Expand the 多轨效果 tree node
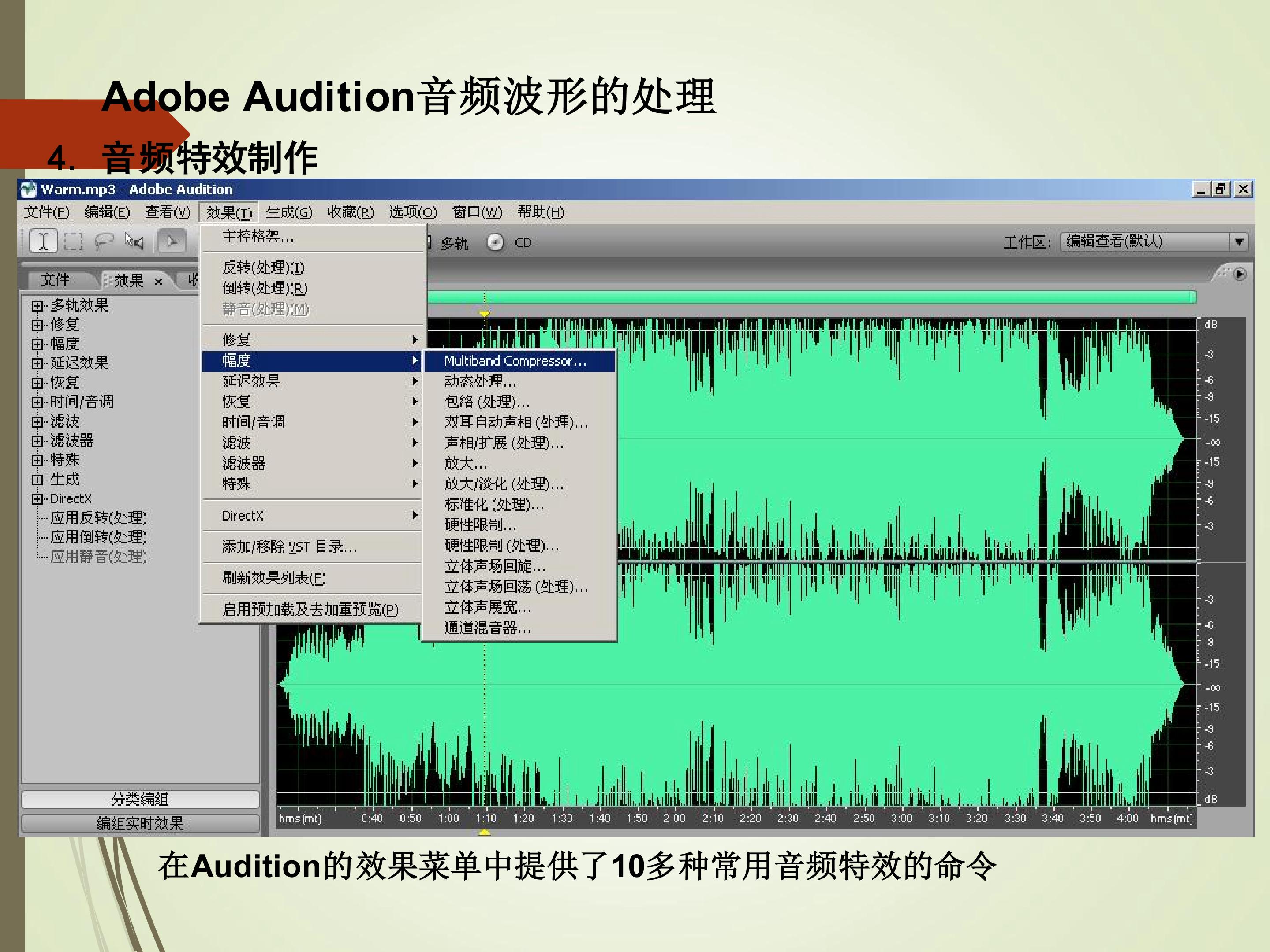This screenshot has height=952, width=1270. (37, 305)
